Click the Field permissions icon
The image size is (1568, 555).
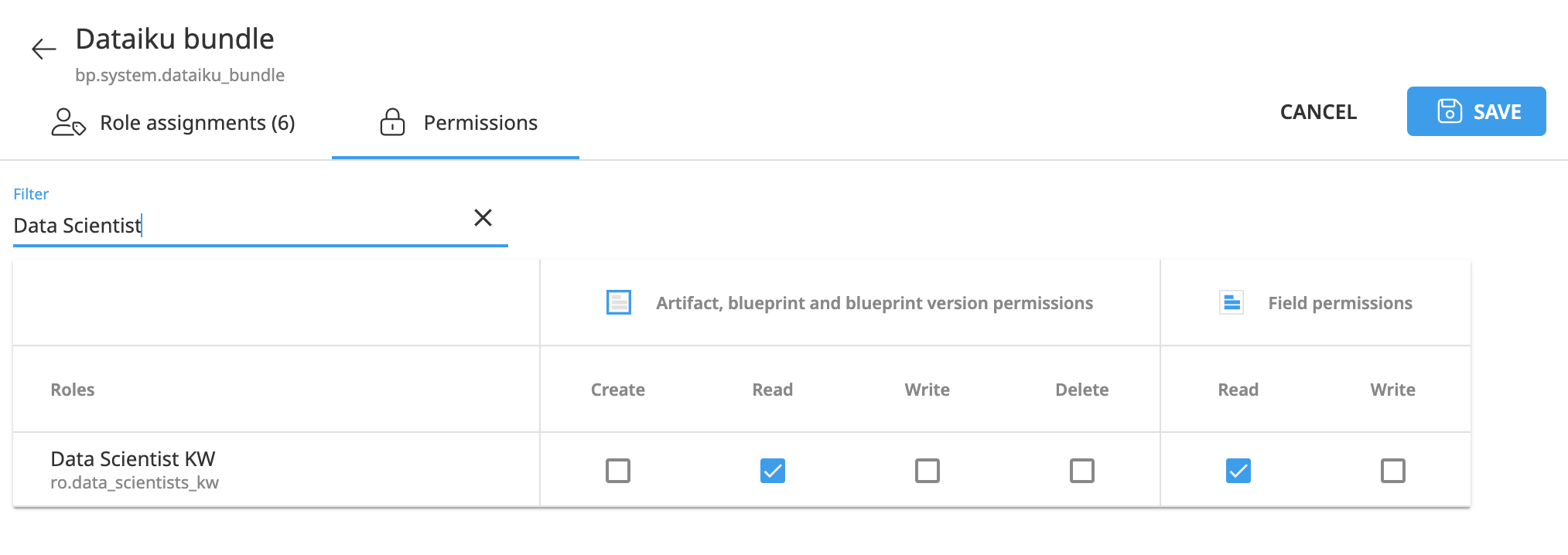pos(1232,302)
